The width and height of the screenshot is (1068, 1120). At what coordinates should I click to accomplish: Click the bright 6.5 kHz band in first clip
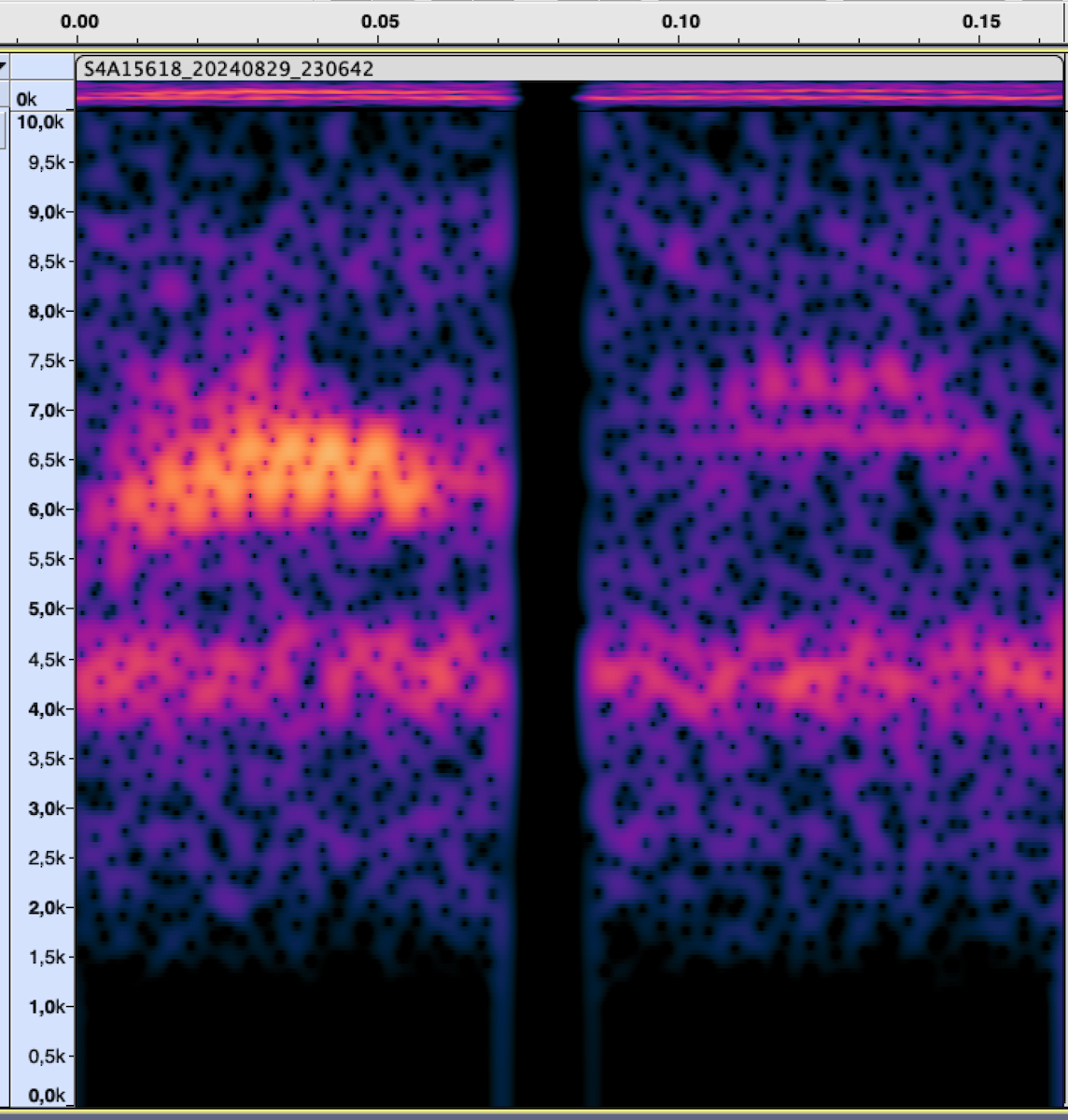(x=289, y=471)
